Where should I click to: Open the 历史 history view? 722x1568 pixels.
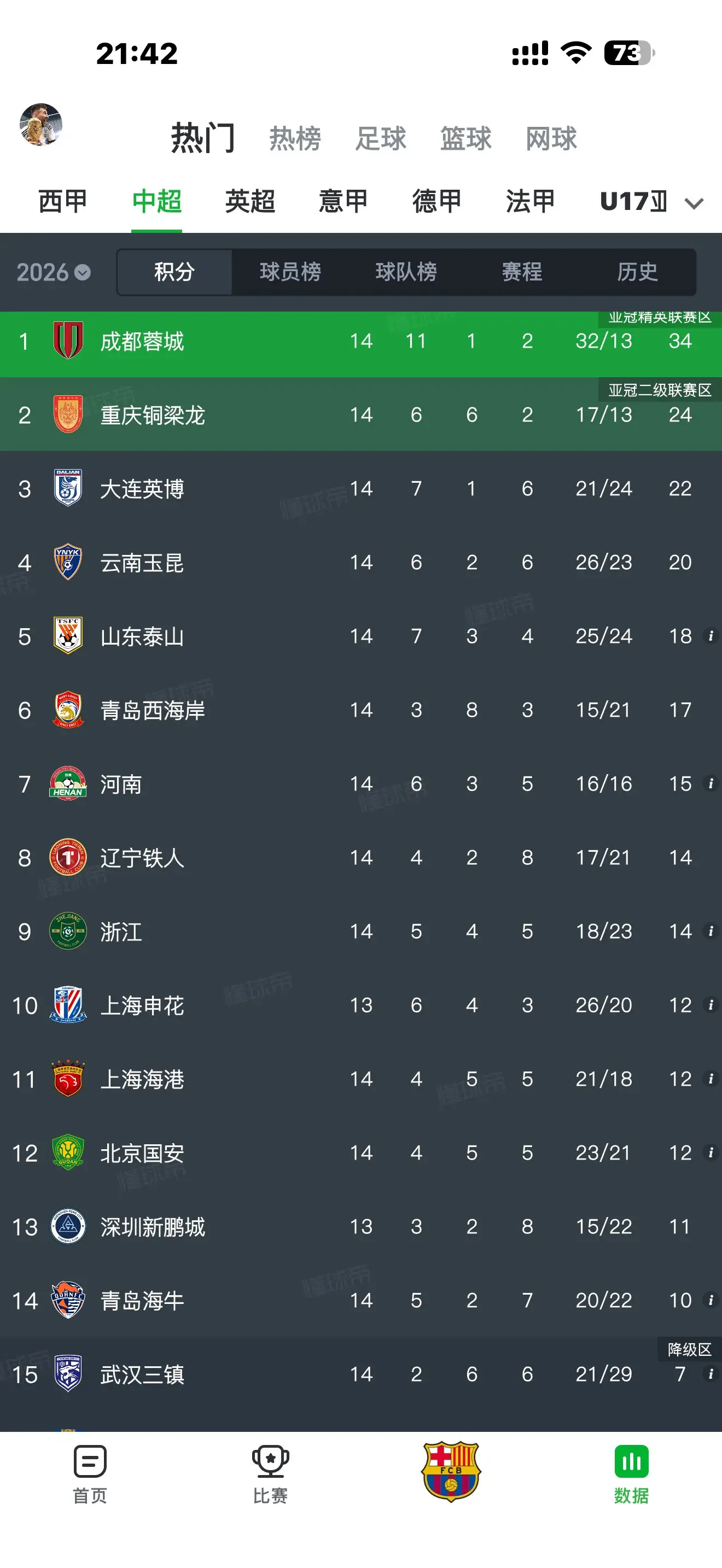[x=637, y=272]
